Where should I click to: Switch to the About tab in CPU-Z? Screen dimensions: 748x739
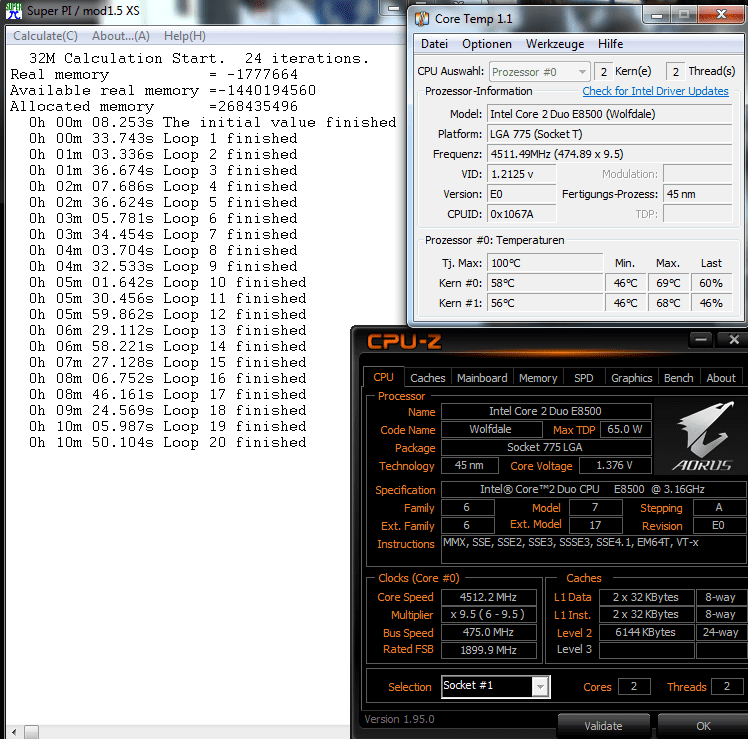721,378
